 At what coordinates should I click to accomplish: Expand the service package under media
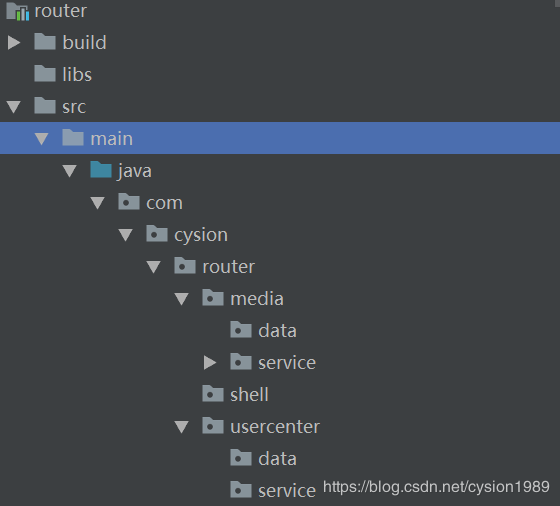[x=210, y=362]
